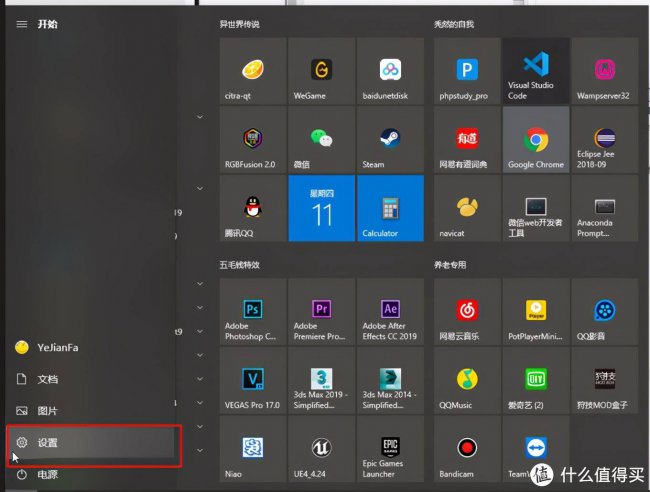Open QQ影音 tile

[x=605, y=312]
